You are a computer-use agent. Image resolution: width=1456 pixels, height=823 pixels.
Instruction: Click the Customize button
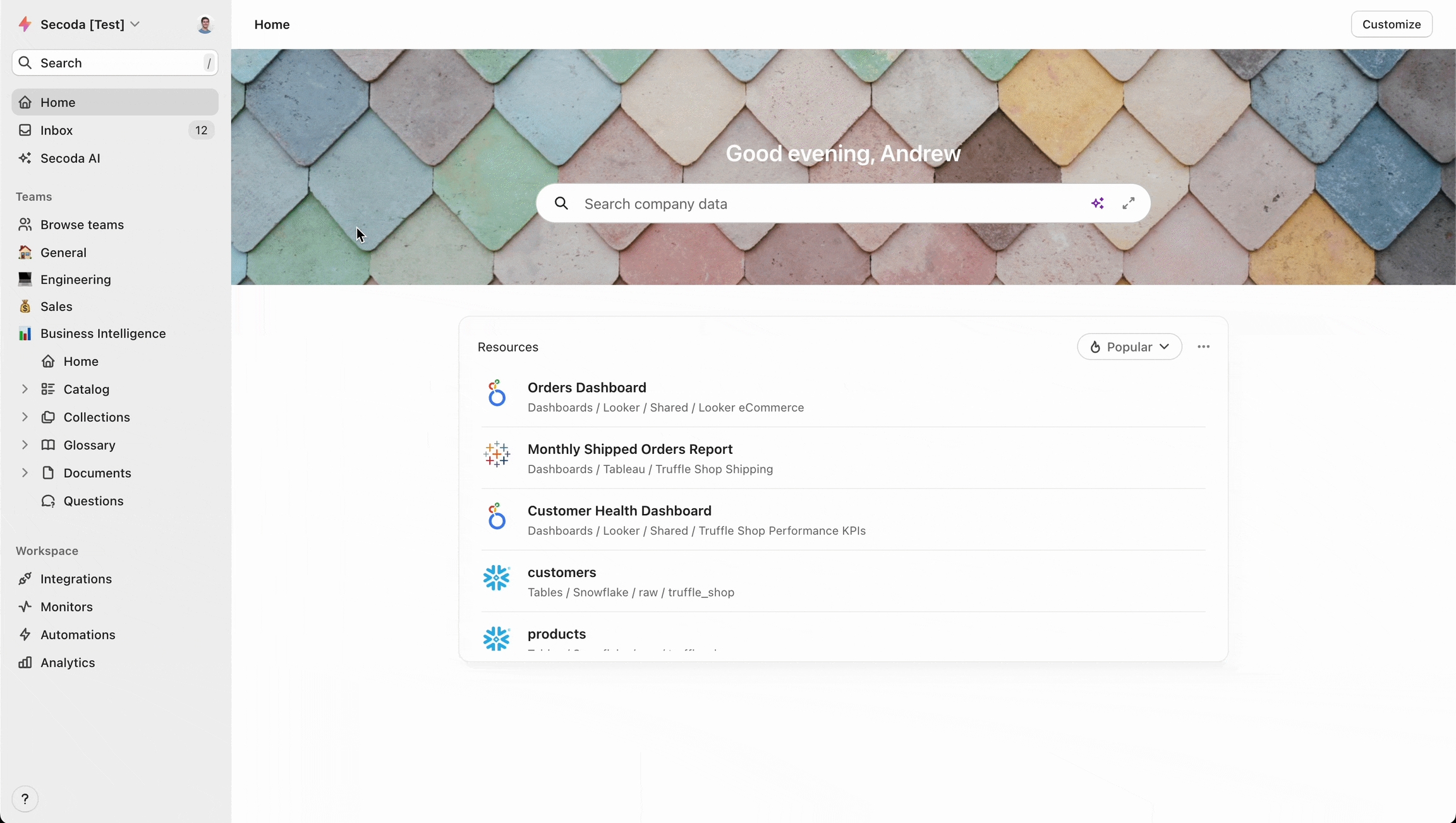click(x=1391, y=25)
